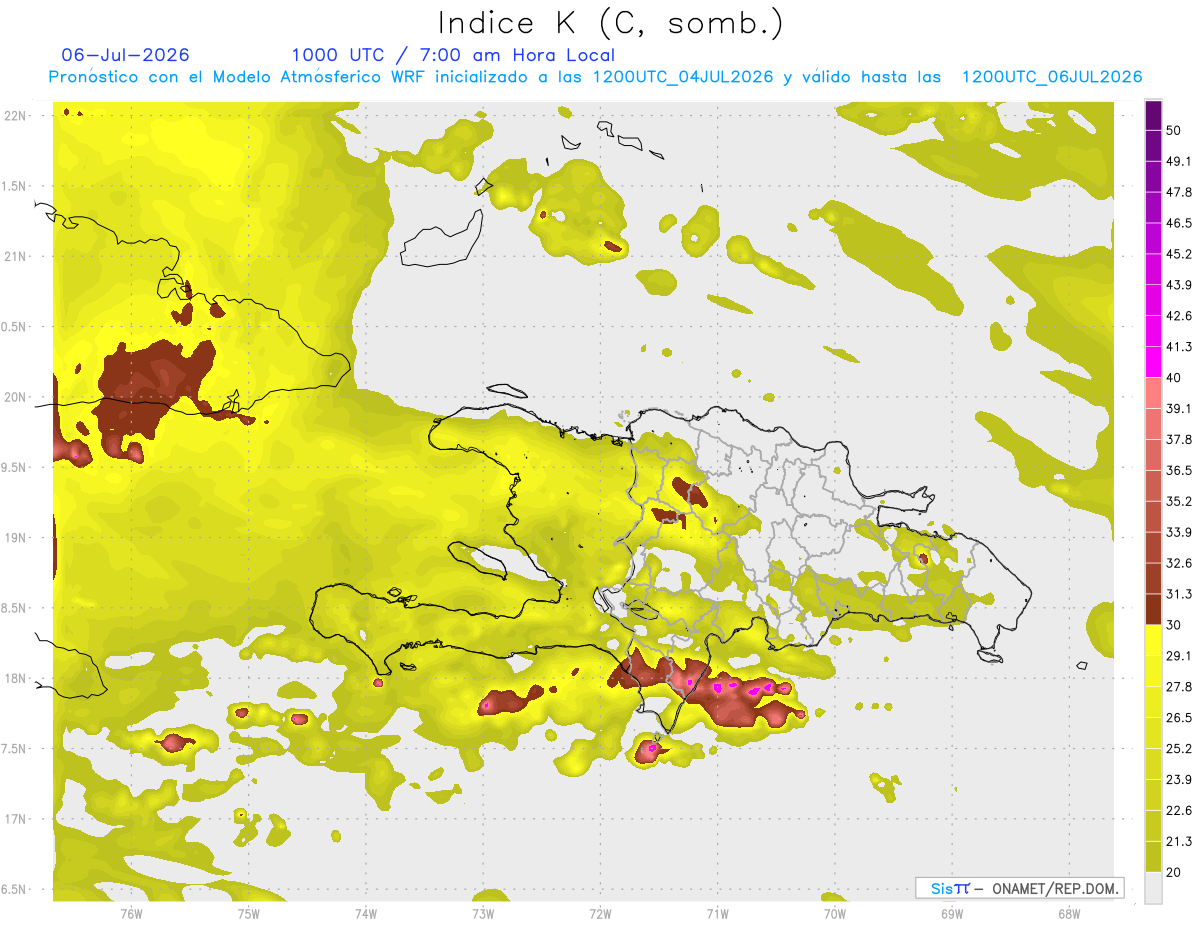The image size is (1200, 927).
Task: Select the '41.3' colorbar value
Action: (x=1179, y=347)
